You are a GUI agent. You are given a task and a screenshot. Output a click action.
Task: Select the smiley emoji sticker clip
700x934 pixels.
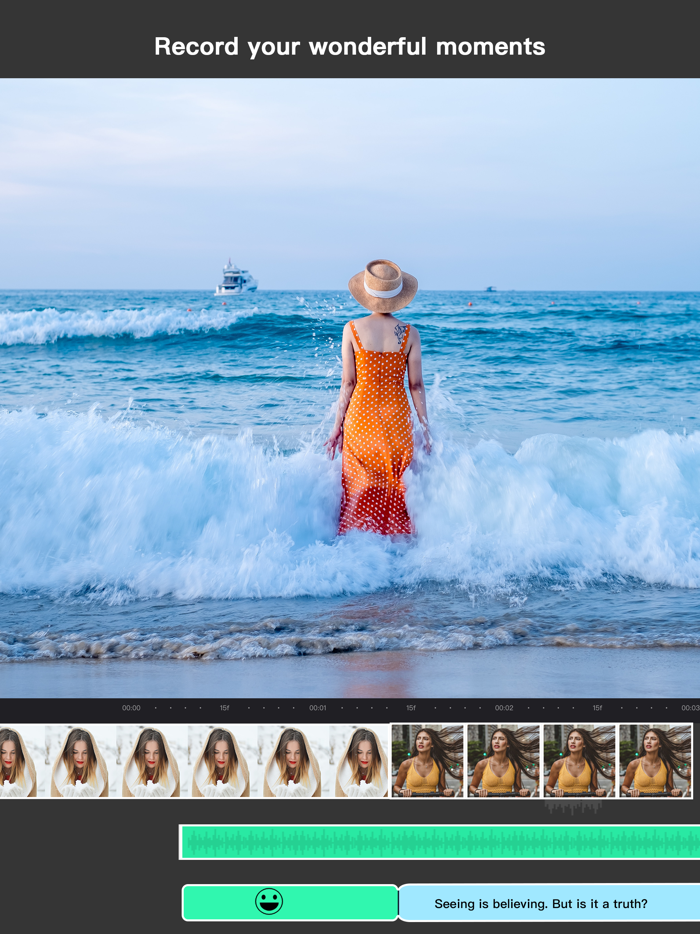(290, 902)
